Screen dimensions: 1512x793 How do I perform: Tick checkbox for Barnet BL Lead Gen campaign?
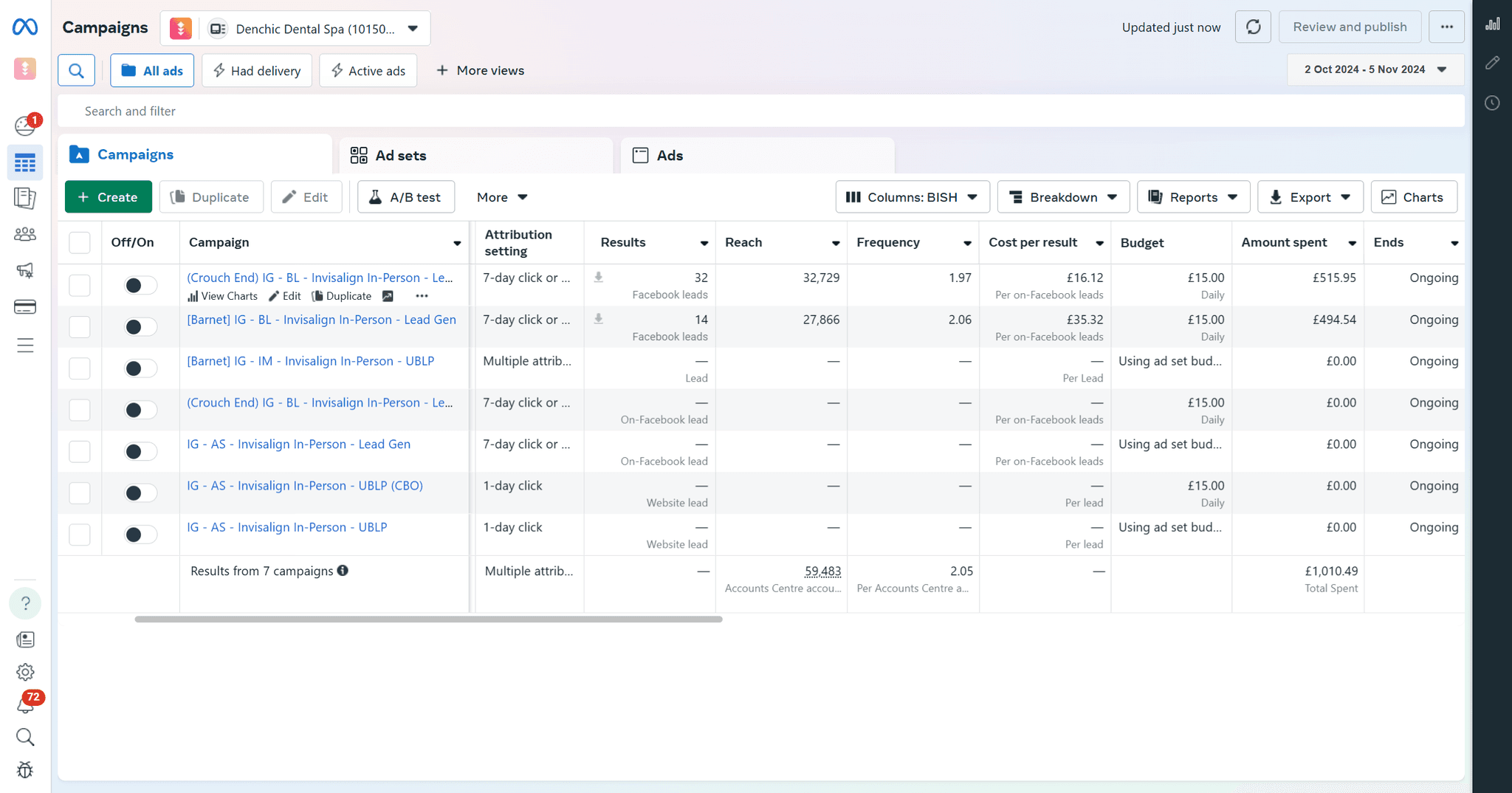(x=79, y=326)
